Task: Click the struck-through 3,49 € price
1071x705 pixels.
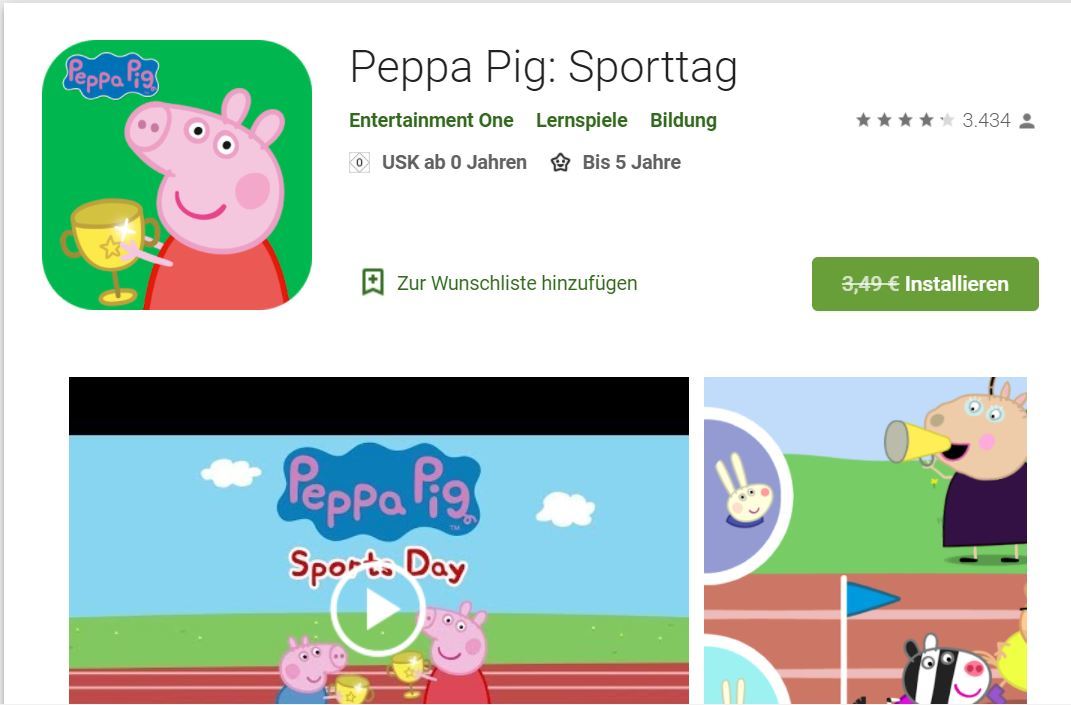Action: pyautogui.click(x=870, y=284)
